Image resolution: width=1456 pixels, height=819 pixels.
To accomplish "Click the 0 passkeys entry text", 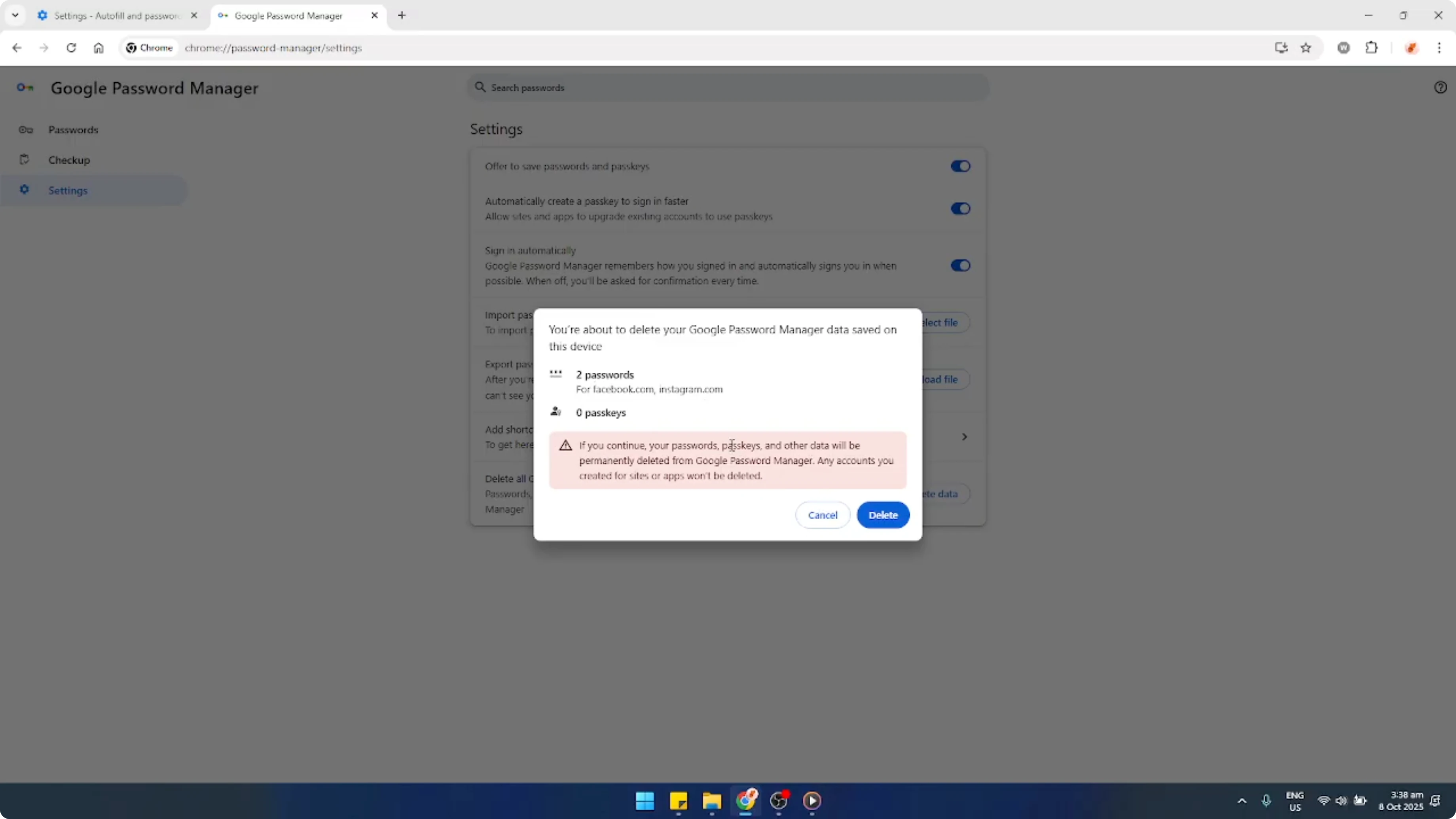I will (601, 413).
